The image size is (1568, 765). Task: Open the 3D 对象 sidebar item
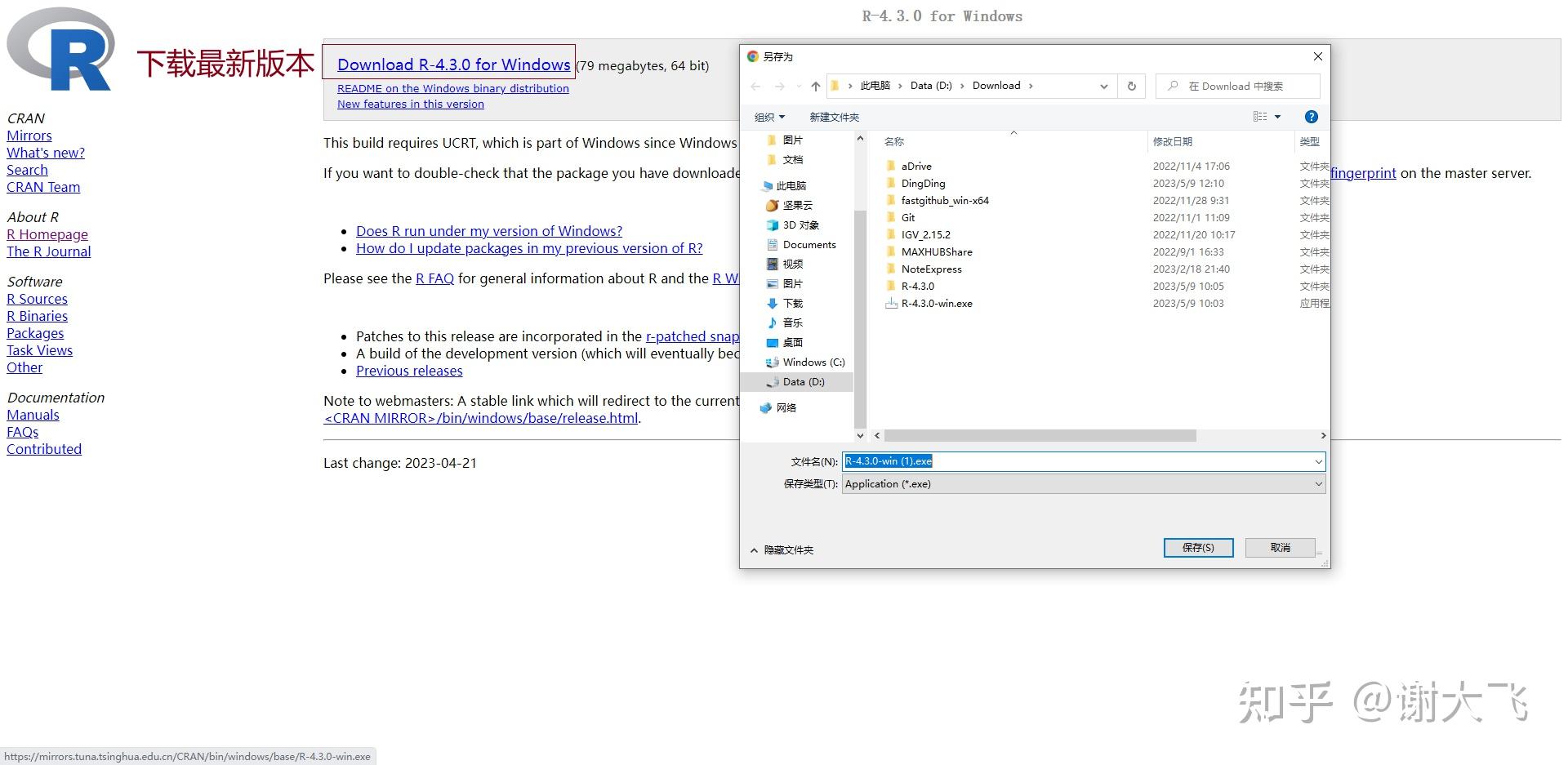pyautogui.click(x=801, y=225)
